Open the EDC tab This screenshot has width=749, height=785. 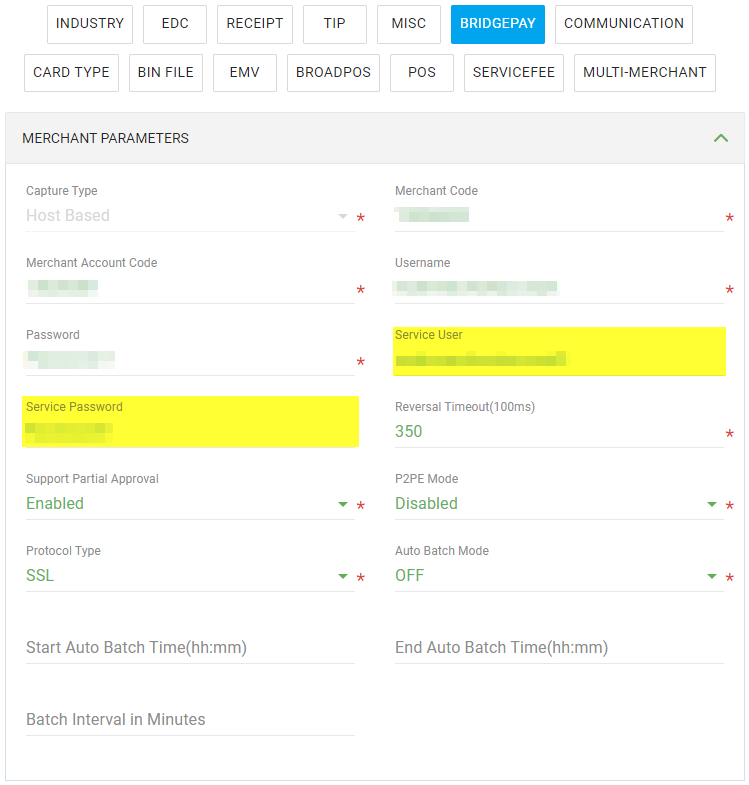175,24
